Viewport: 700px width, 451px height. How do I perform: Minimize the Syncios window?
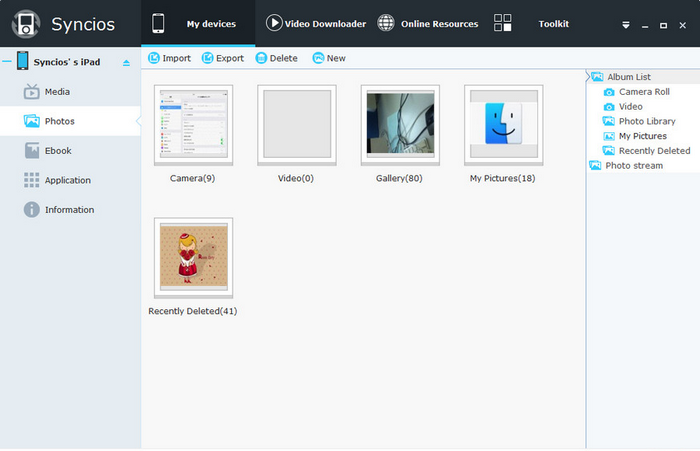645,26
